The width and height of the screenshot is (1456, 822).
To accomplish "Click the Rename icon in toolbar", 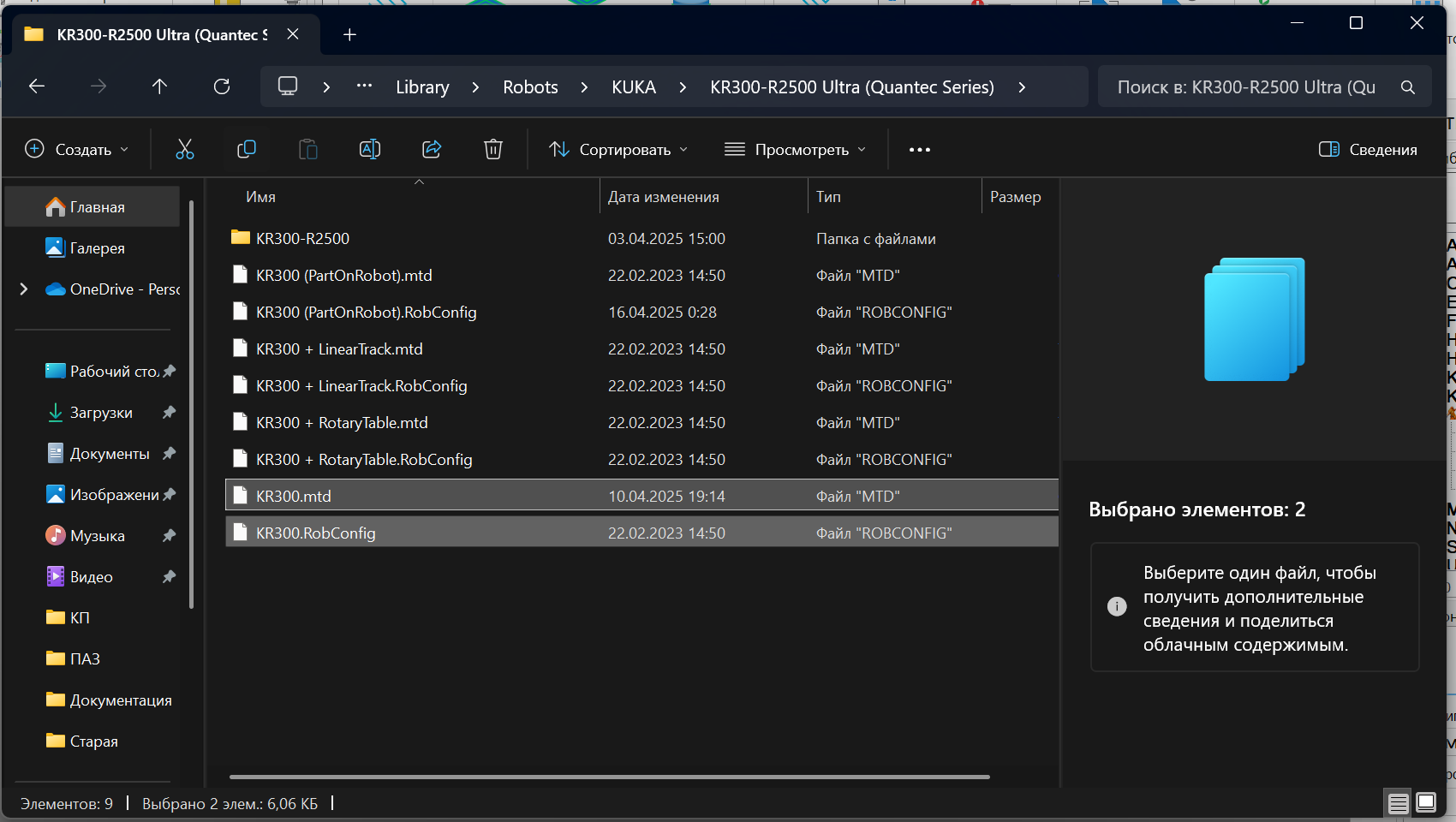I will pos(370,150).
